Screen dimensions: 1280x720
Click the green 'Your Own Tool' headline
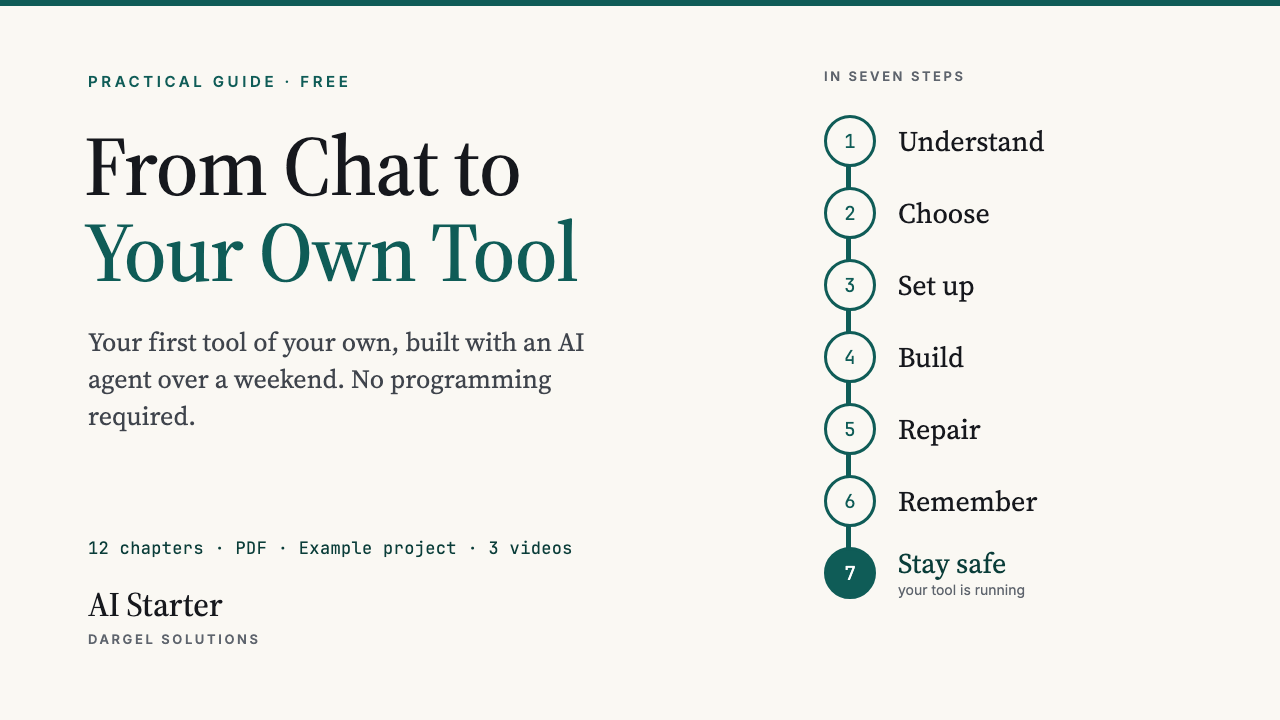point(332,253)
